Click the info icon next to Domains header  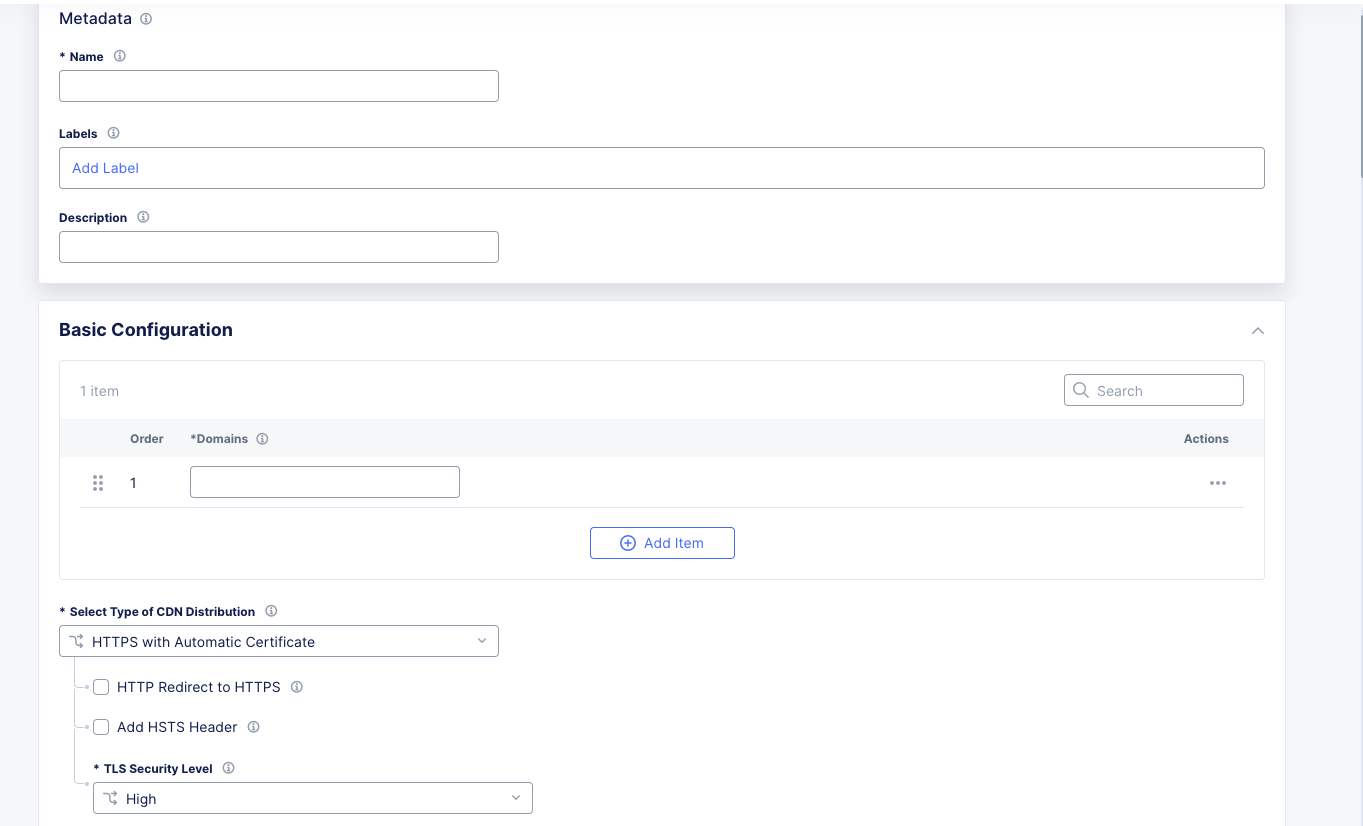point(262,439)
